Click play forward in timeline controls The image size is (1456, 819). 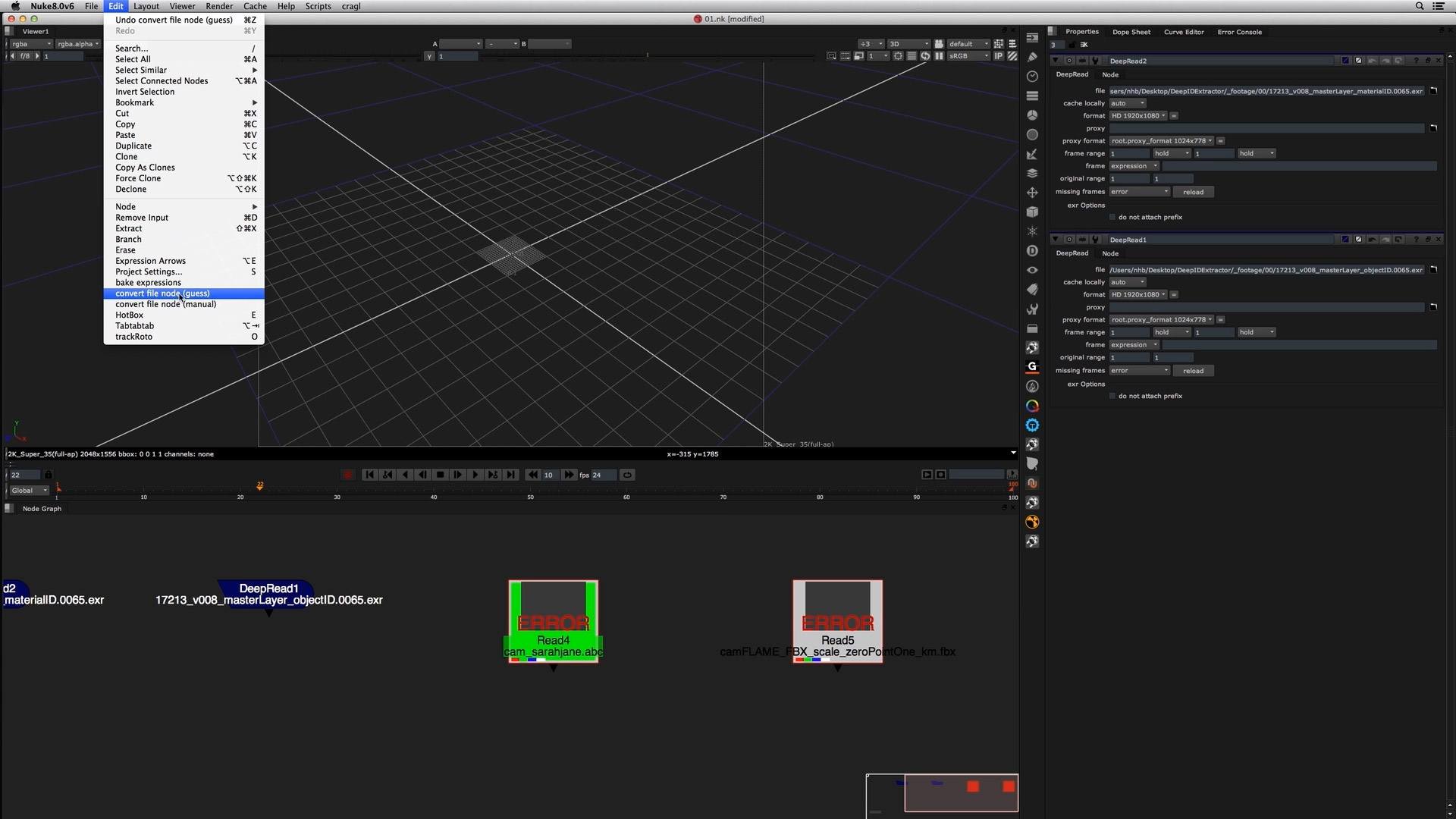pyautogui.click(x=475, y=475)
